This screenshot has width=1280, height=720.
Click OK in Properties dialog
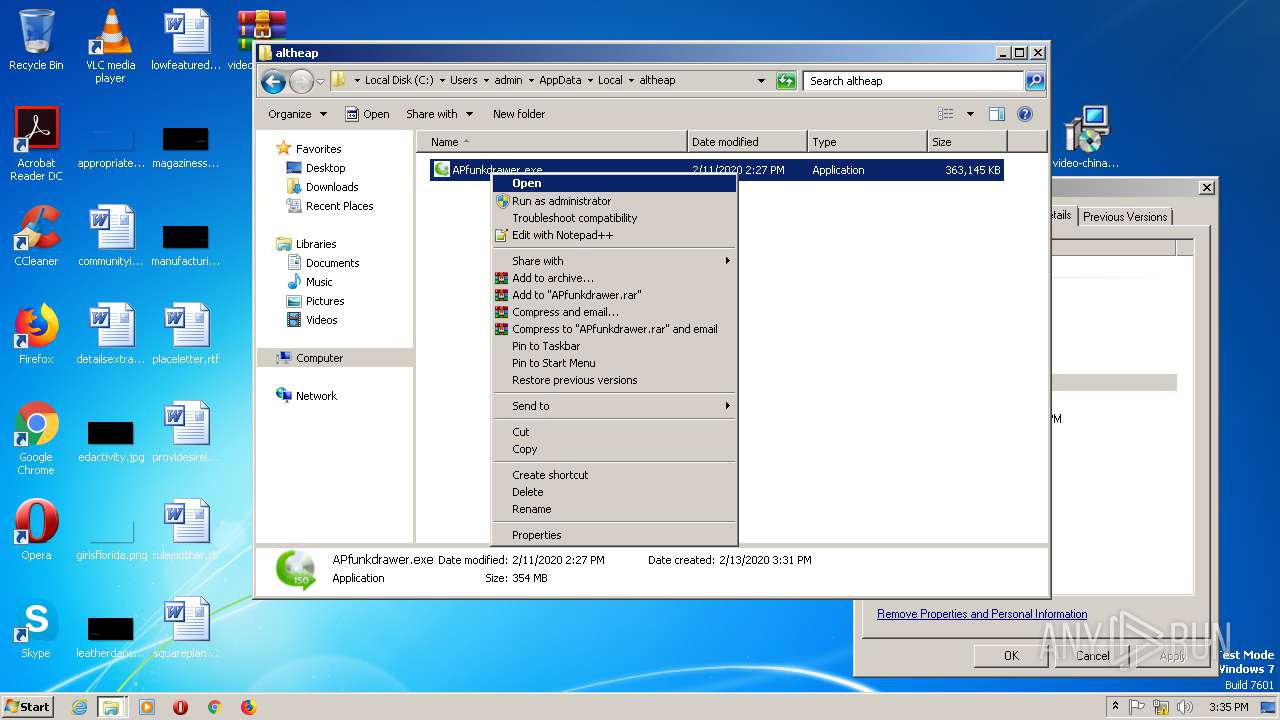1011,656
